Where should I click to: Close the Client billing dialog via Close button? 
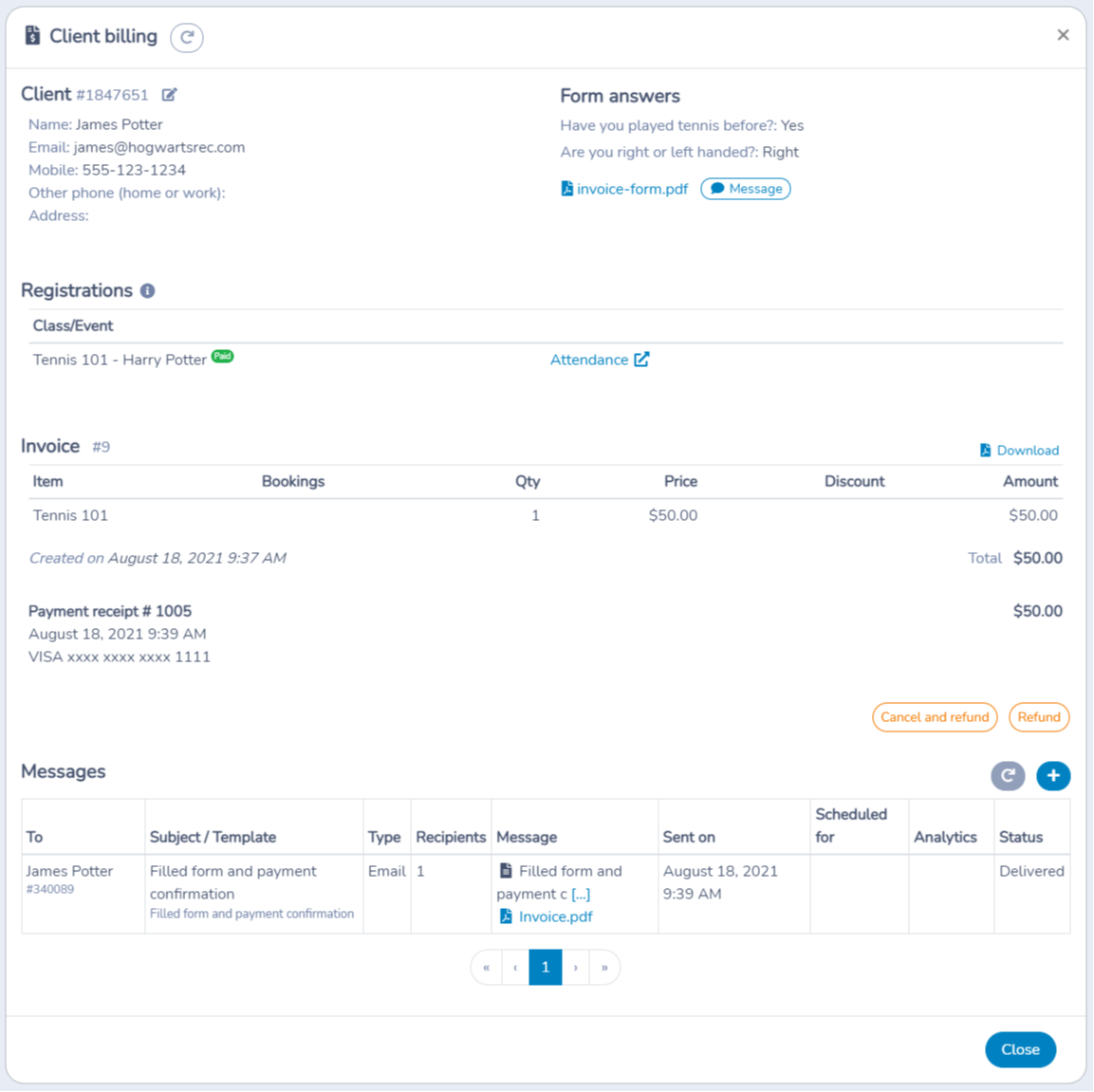click(x=1020, y=1048)
